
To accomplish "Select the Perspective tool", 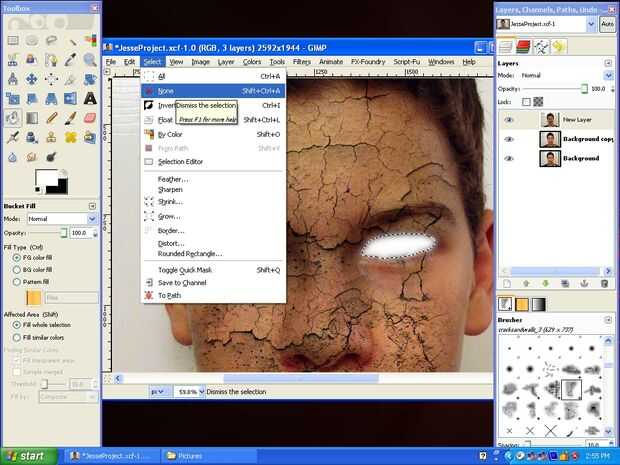I will [x=51, y=98].
